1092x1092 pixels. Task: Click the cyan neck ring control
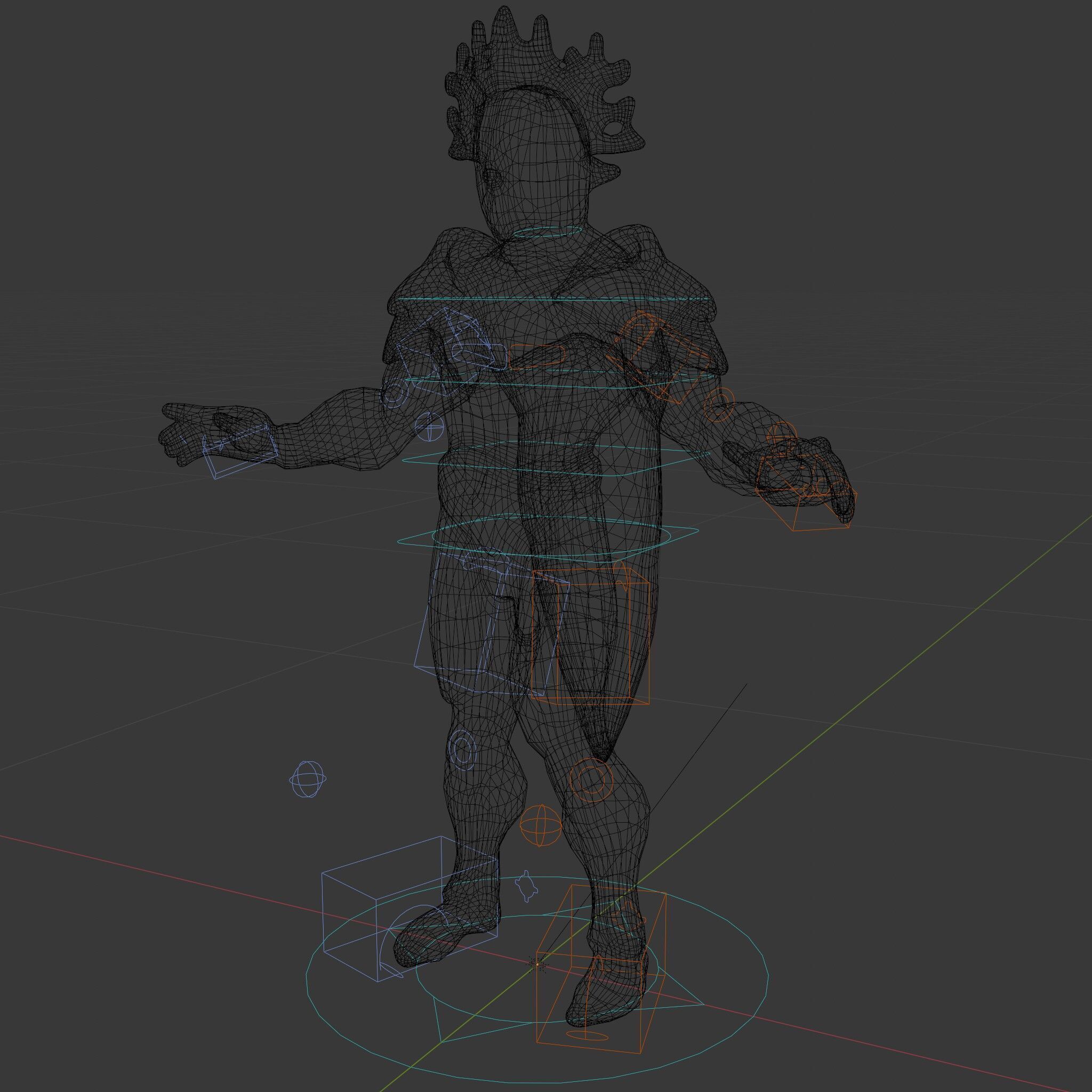coord(547,231)
